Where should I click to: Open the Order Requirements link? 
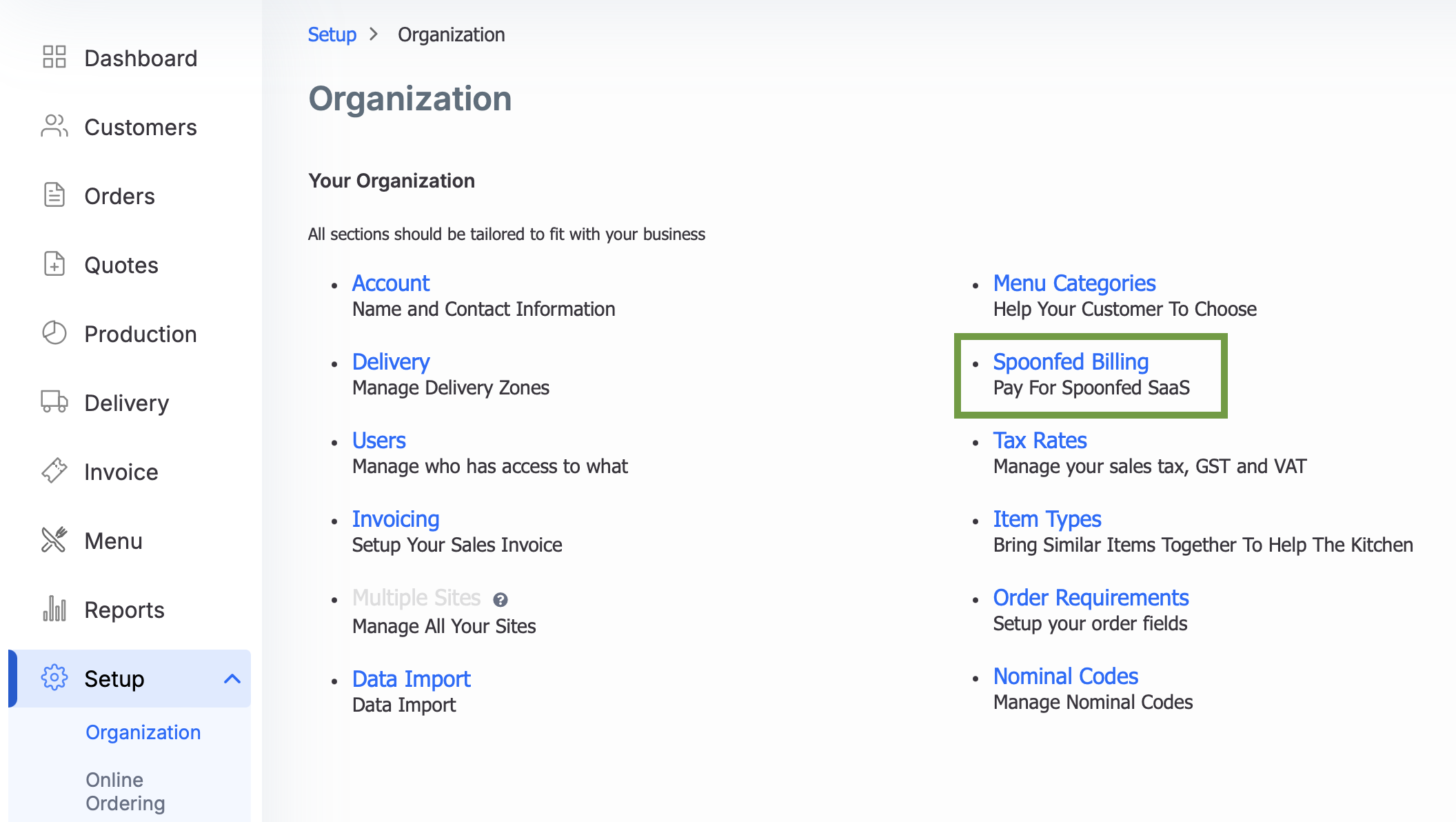[x=1091, y=598]
